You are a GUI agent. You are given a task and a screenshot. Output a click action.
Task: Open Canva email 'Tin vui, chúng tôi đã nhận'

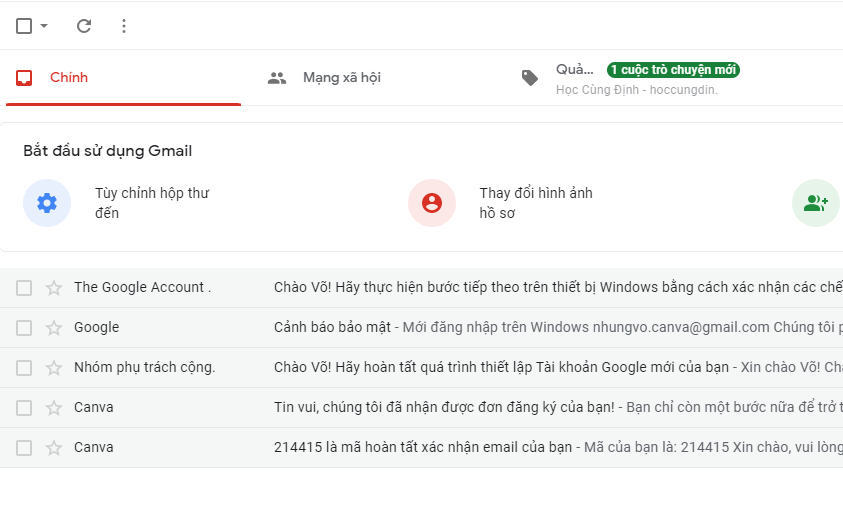444,407
